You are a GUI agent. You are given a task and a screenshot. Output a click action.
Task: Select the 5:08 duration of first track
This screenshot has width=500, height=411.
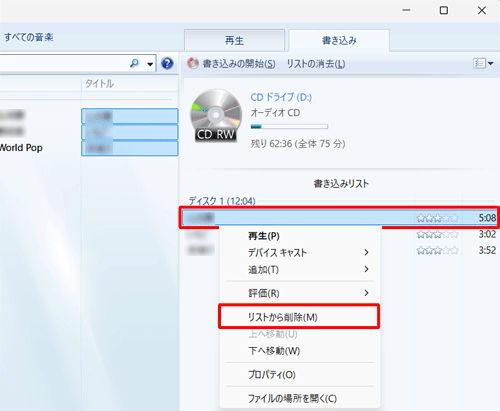pyautogui.click(x=487, y=218)
